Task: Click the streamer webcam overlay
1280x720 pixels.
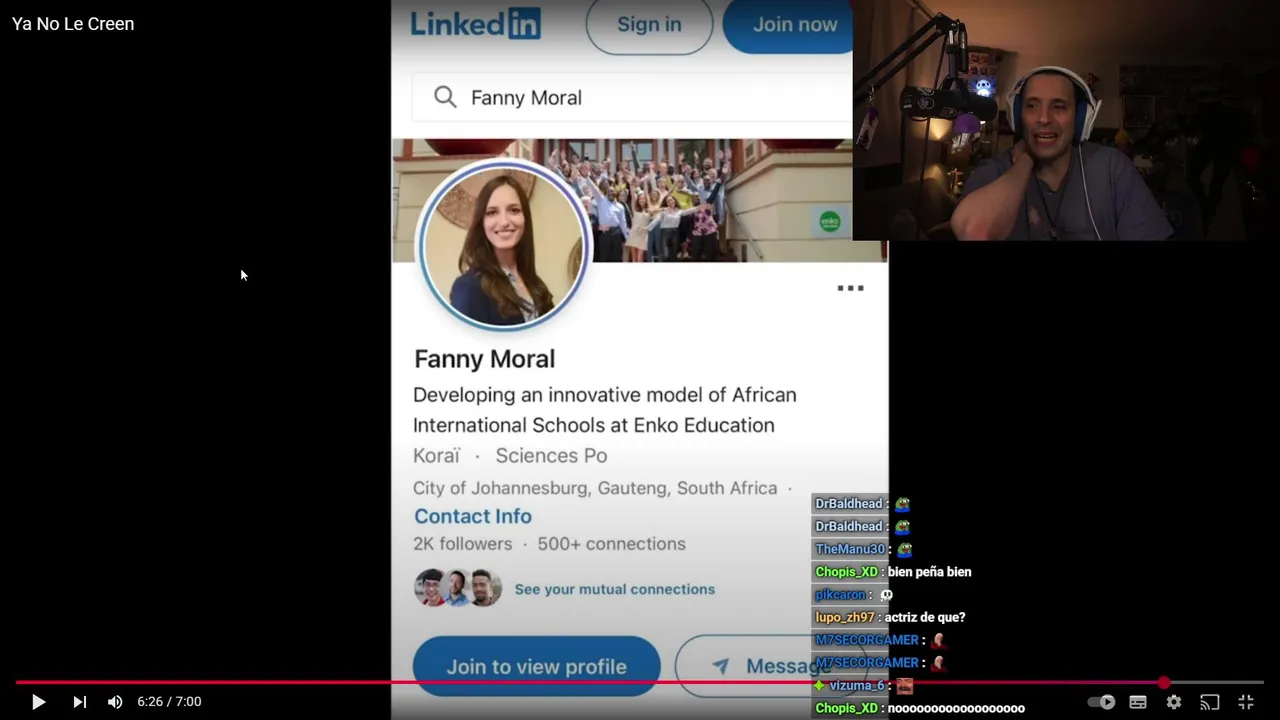Action: pyautogui.click(x=1066, y=120)
